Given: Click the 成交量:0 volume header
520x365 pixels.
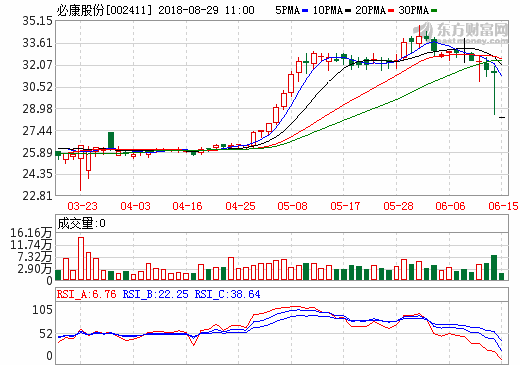Looking at the screenshot, I should 81,223.
